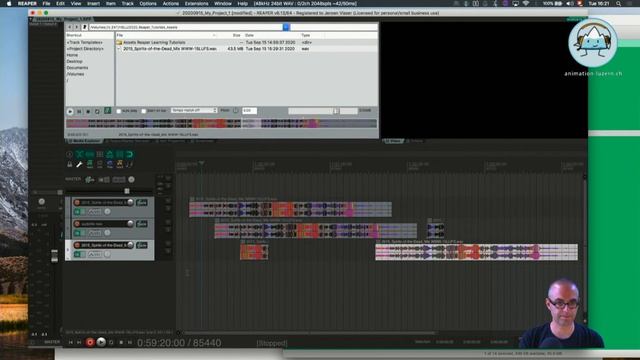Toggle transport repeat button
Viewport: 640px width, 360px height.
[x=111, y=342]
